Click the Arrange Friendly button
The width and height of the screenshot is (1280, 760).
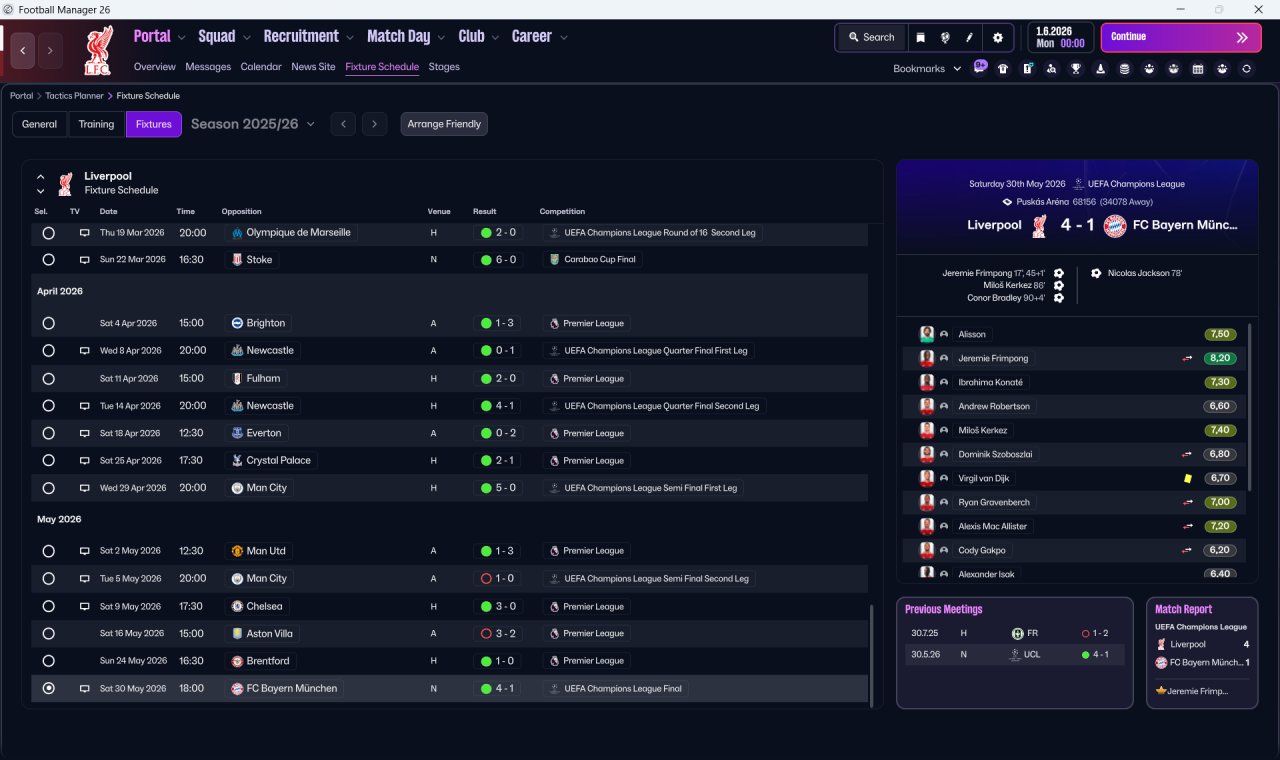pos(444,124)
